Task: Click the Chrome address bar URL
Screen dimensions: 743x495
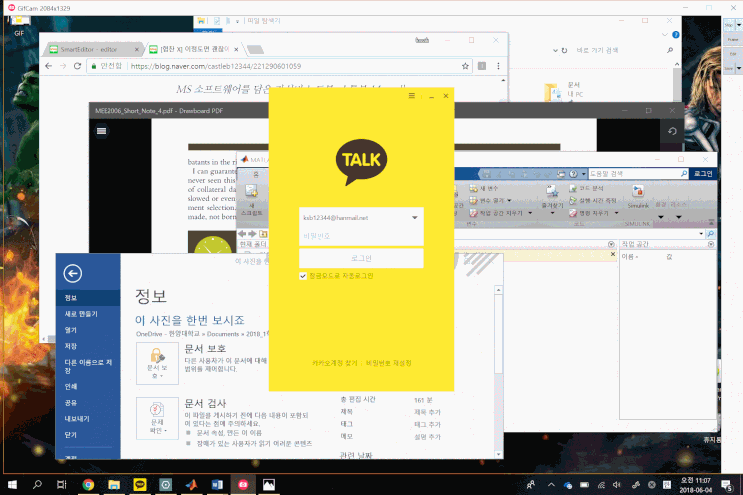Action: coord(216,66)
